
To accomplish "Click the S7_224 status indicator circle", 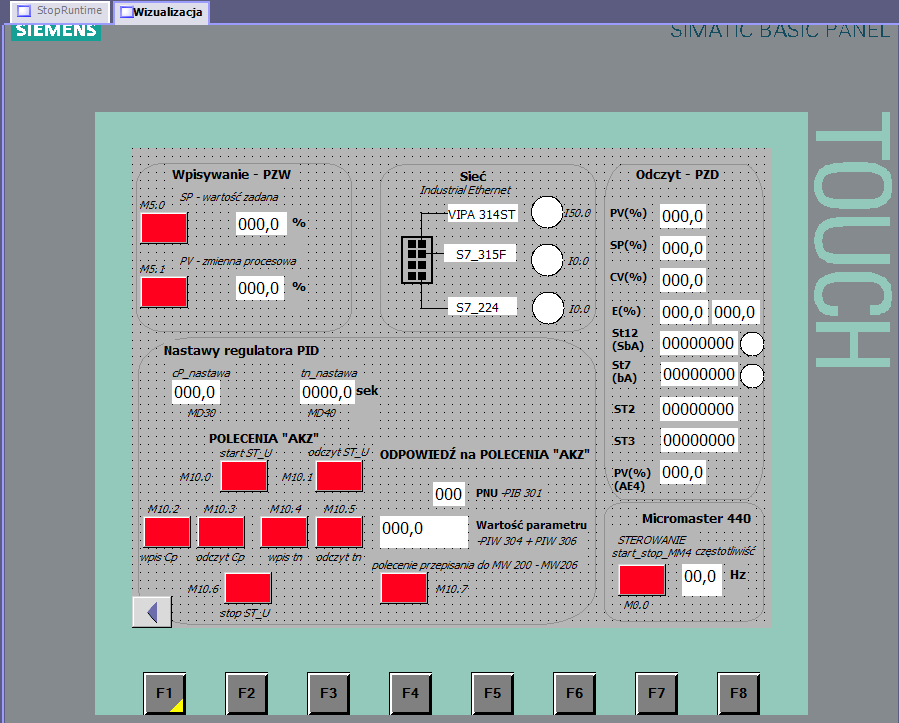I will [x=548, y=308].
